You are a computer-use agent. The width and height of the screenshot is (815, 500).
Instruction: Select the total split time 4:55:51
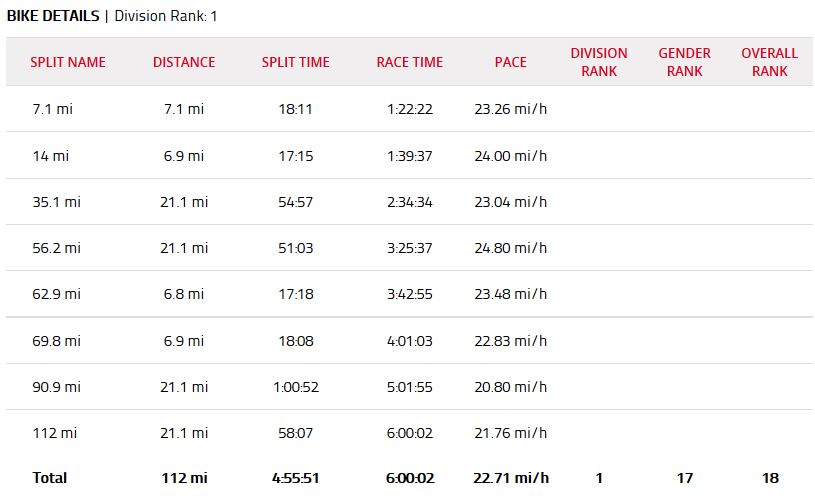tap(295, 478)
